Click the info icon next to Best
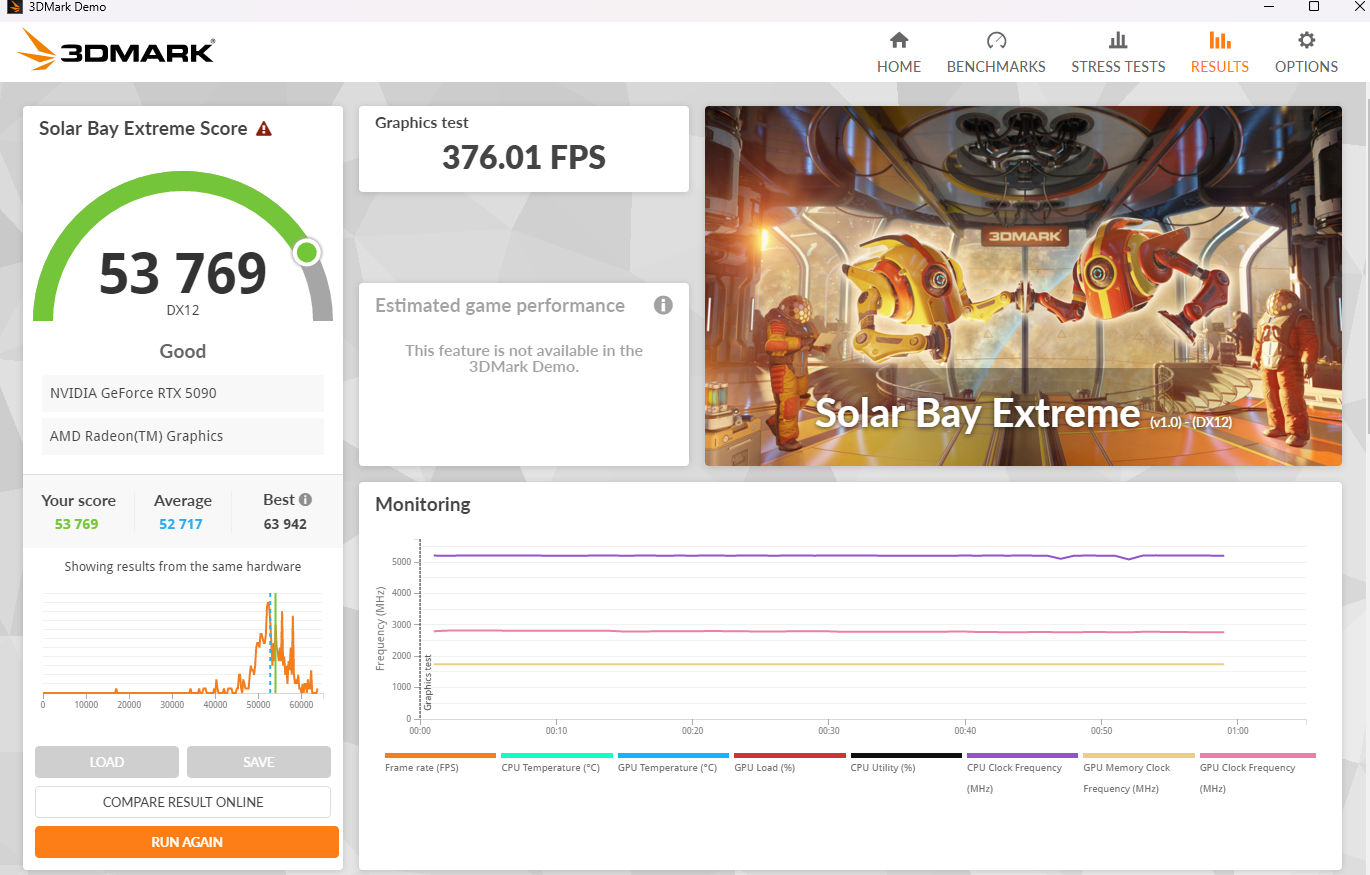Image resolution: width=1370 pixels, height=875 pixels. [x=305, y=500]
